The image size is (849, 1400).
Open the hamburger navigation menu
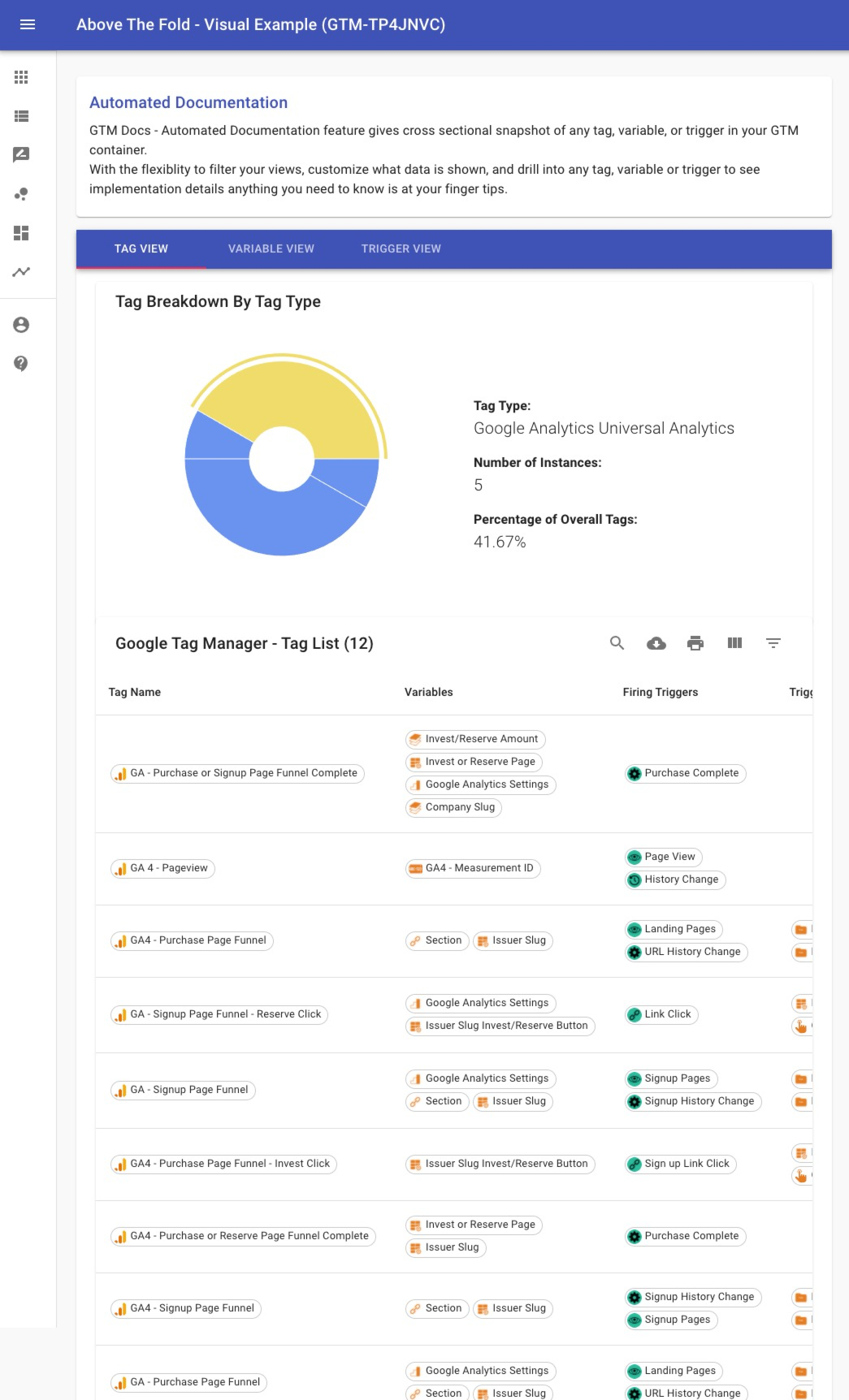[28, 24]
